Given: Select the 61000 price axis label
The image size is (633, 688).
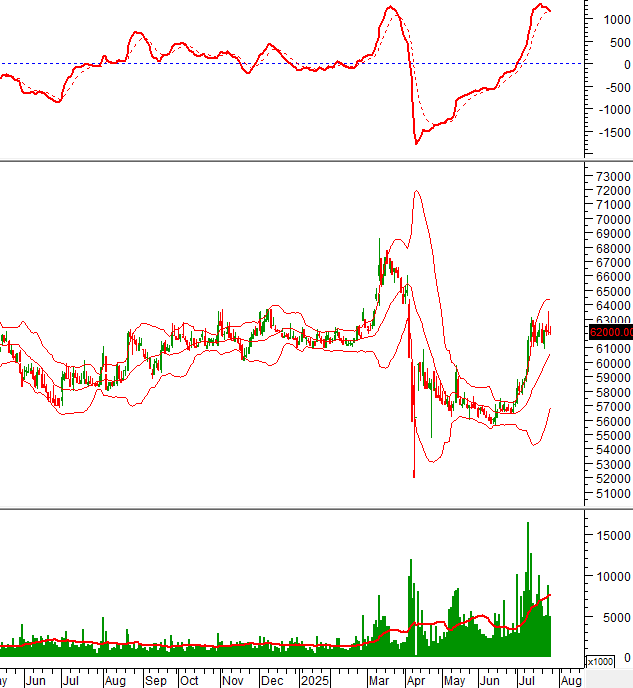Looking at the screenshot, I should coord(613,348).
